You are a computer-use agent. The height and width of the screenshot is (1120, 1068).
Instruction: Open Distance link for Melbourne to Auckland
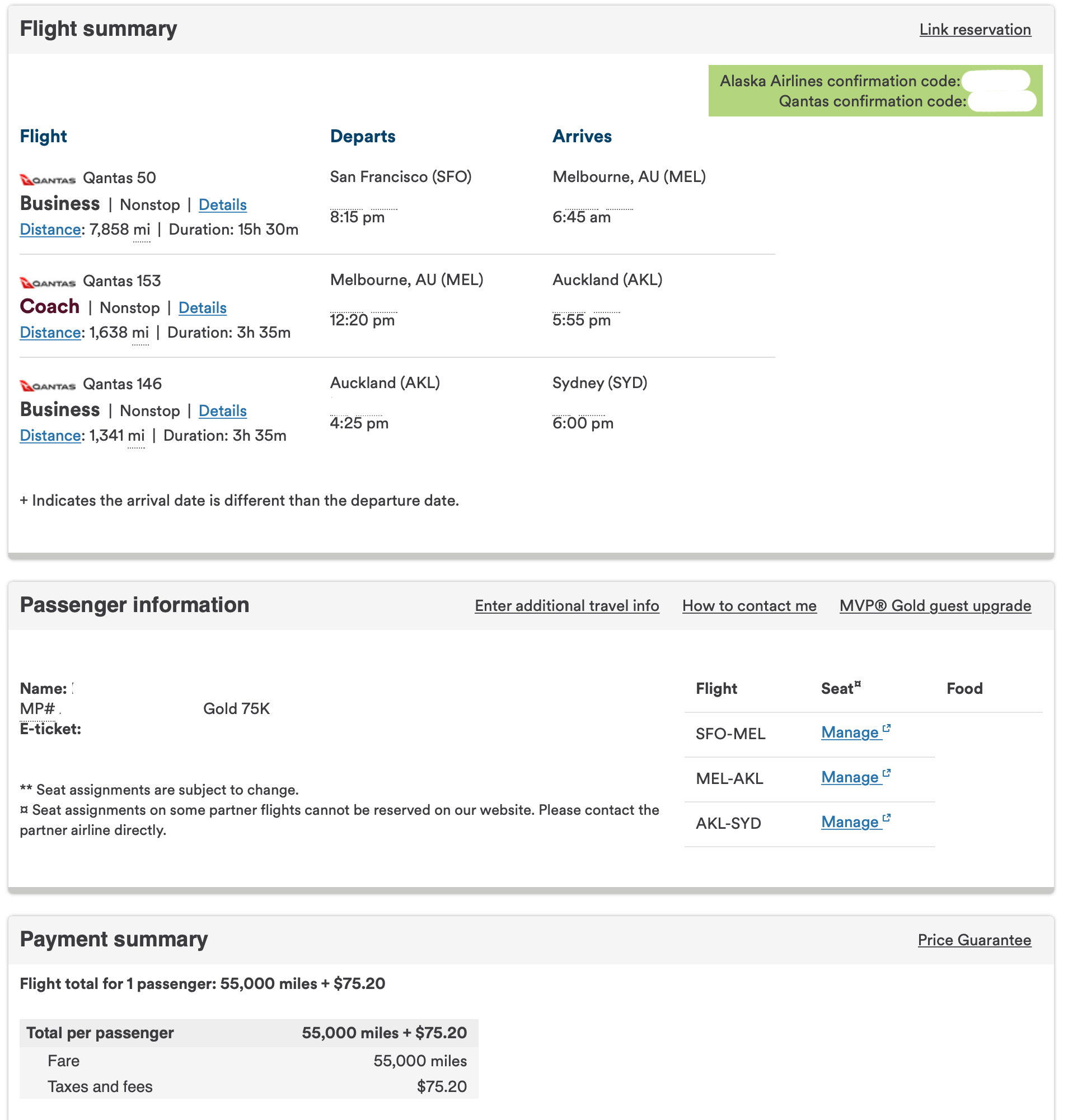50,333
